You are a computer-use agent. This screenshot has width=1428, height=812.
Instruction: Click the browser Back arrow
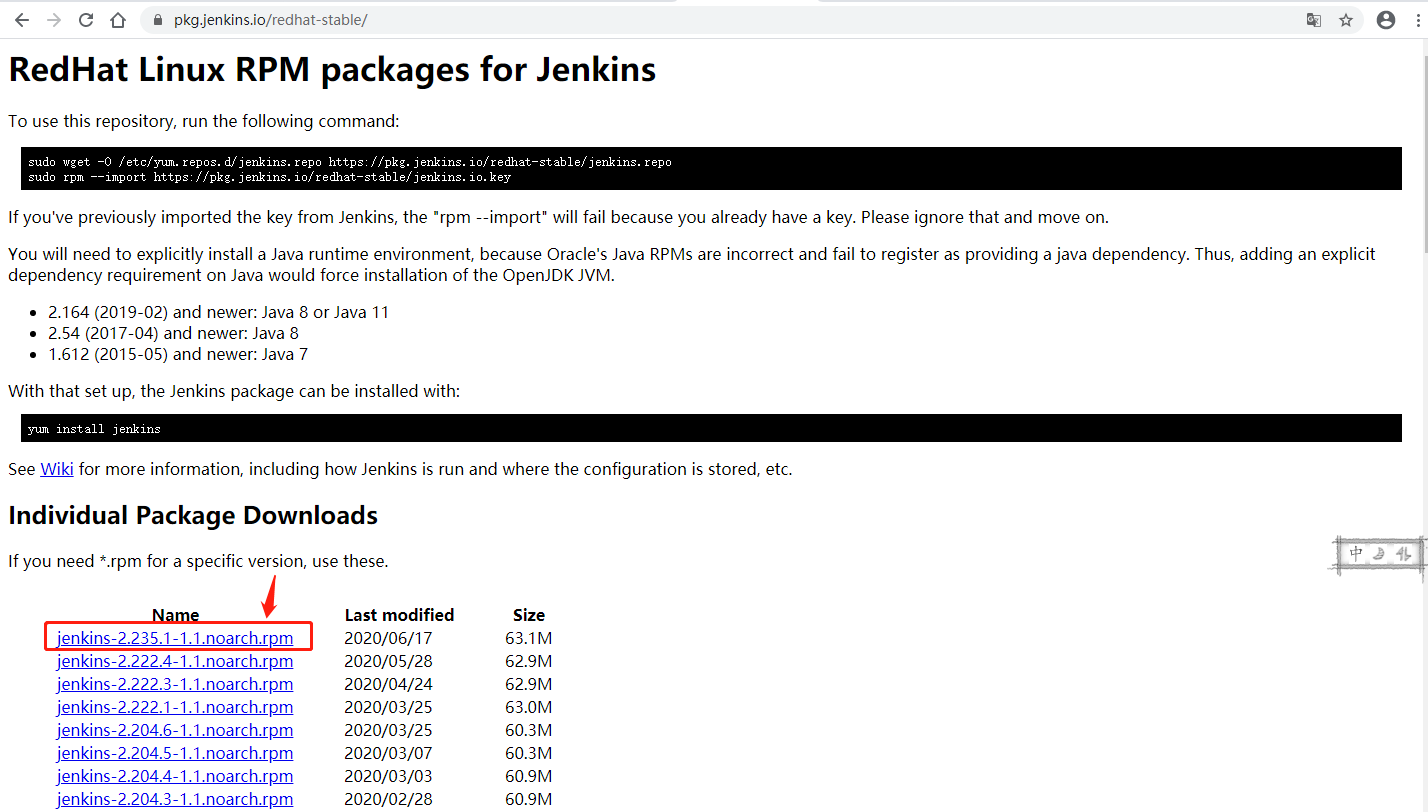[x=22, y=20]
